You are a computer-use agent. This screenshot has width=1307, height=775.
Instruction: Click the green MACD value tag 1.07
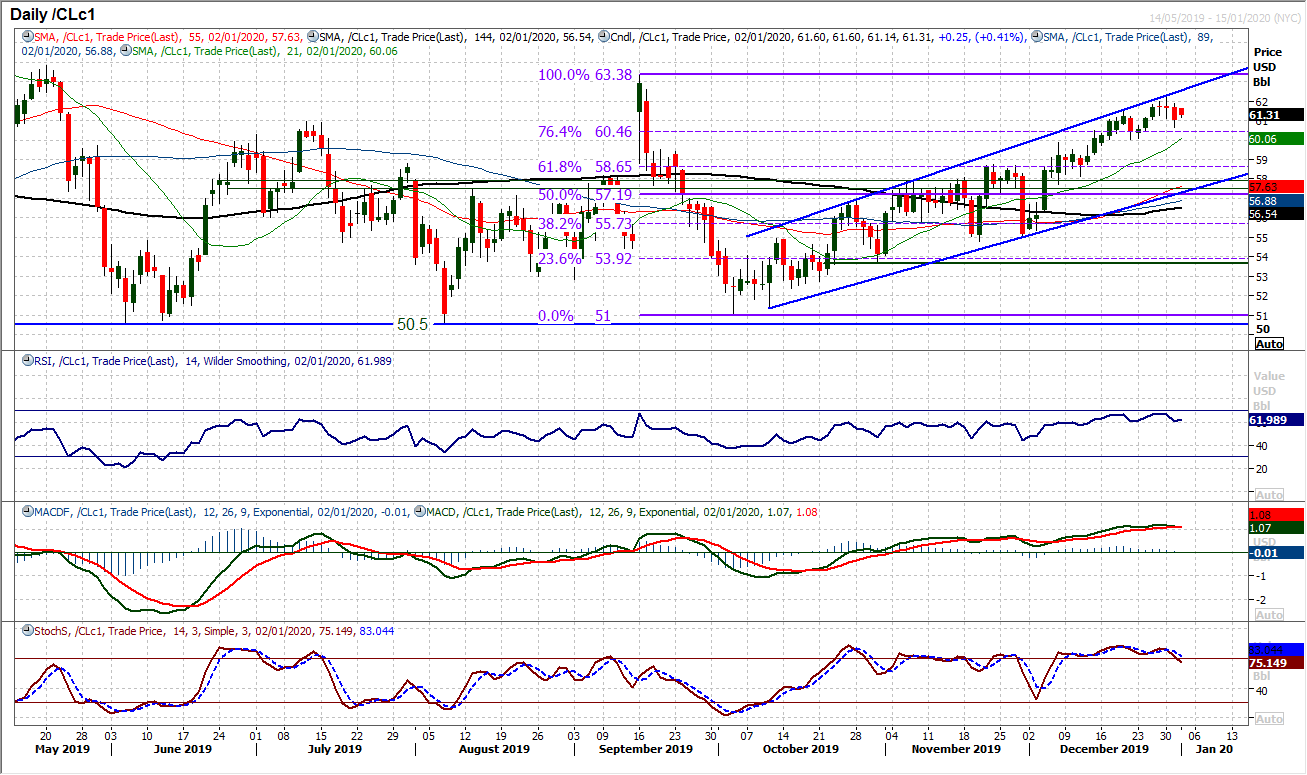[x=1277, y=527]
